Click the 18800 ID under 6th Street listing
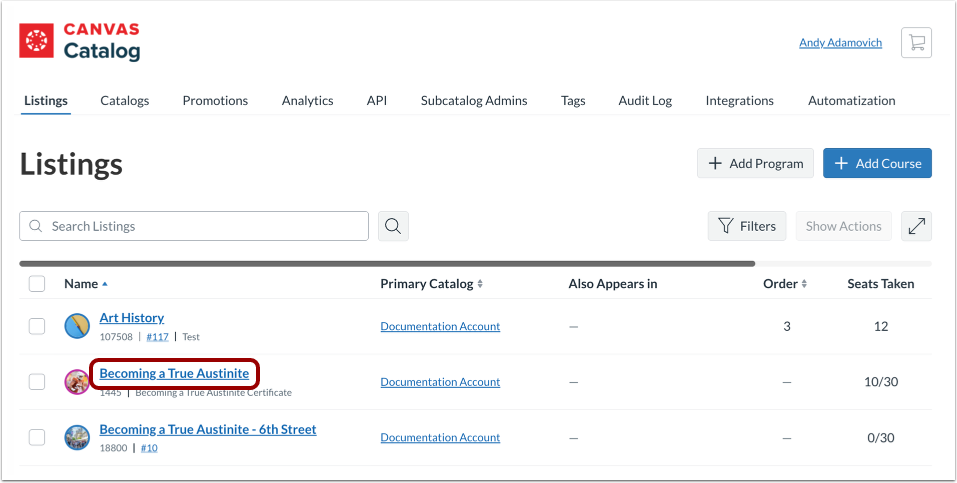Image resolution: width=957 pixels, height=483 pixels. (x=114, y=448)
